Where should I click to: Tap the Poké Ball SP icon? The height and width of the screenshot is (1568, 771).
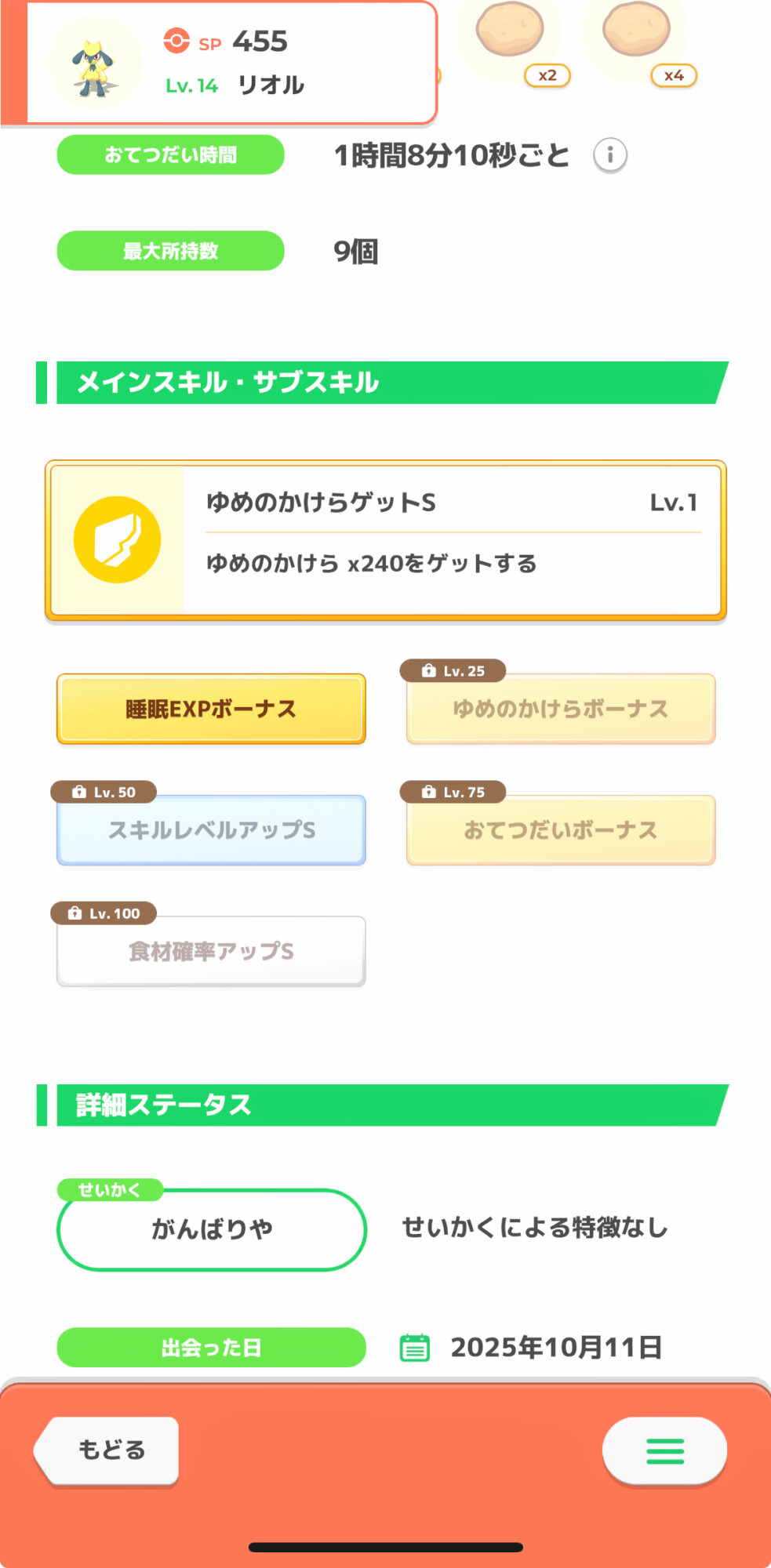pos(176,41)
